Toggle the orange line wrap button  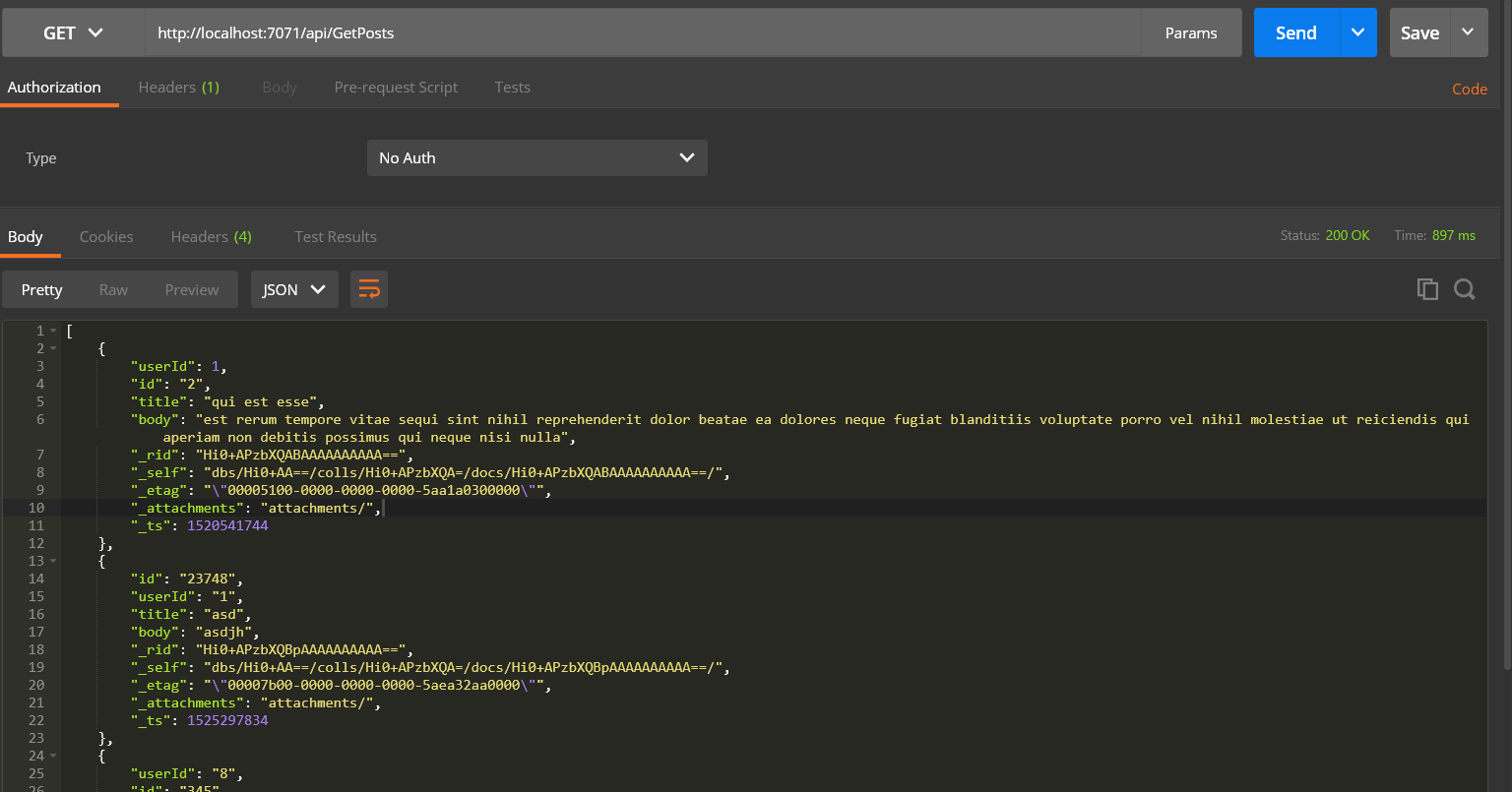click(x=369, y=289)
